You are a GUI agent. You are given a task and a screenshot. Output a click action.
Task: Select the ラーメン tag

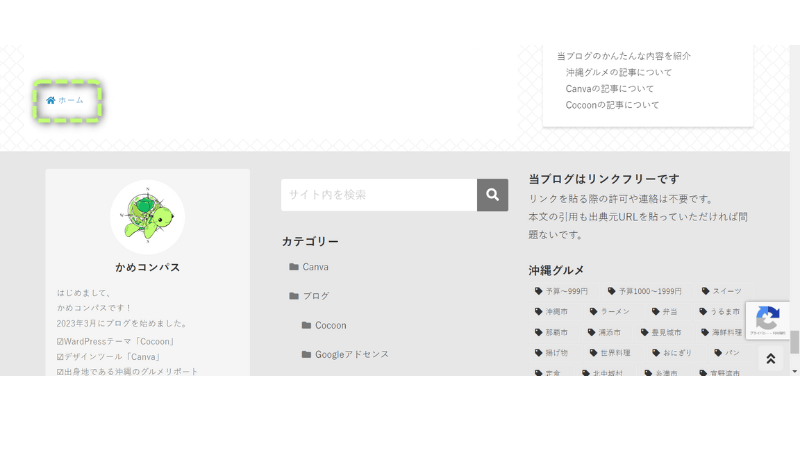609,312
